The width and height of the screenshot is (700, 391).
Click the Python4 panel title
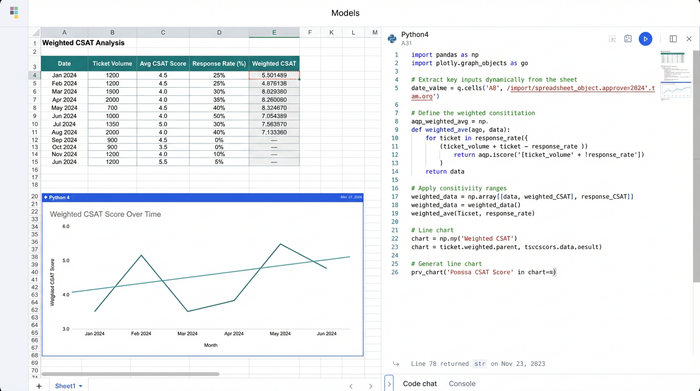414,34
